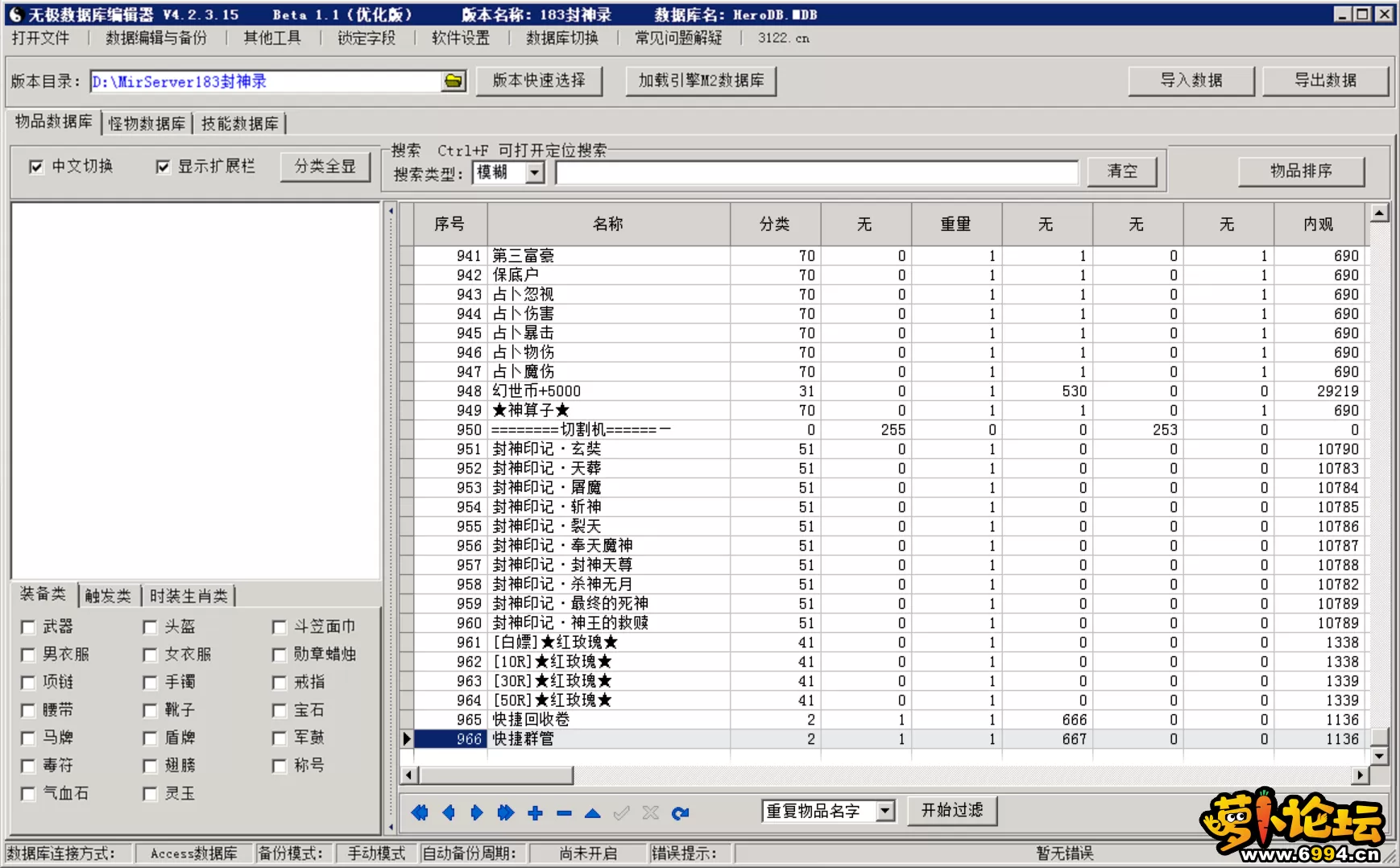Tick the 称号 checkbox
Image resolution: width=1400 pixels, height=868 pixels.
280,766
